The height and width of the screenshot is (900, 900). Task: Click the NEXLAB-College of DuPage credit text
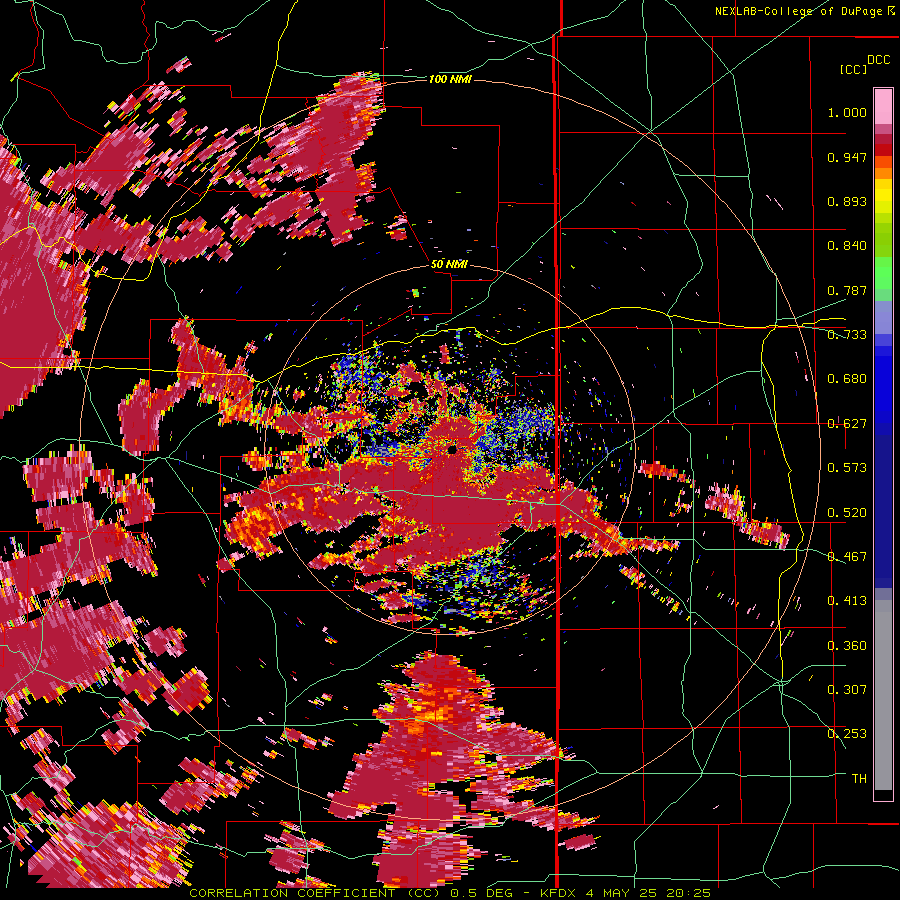pos(799,11)
